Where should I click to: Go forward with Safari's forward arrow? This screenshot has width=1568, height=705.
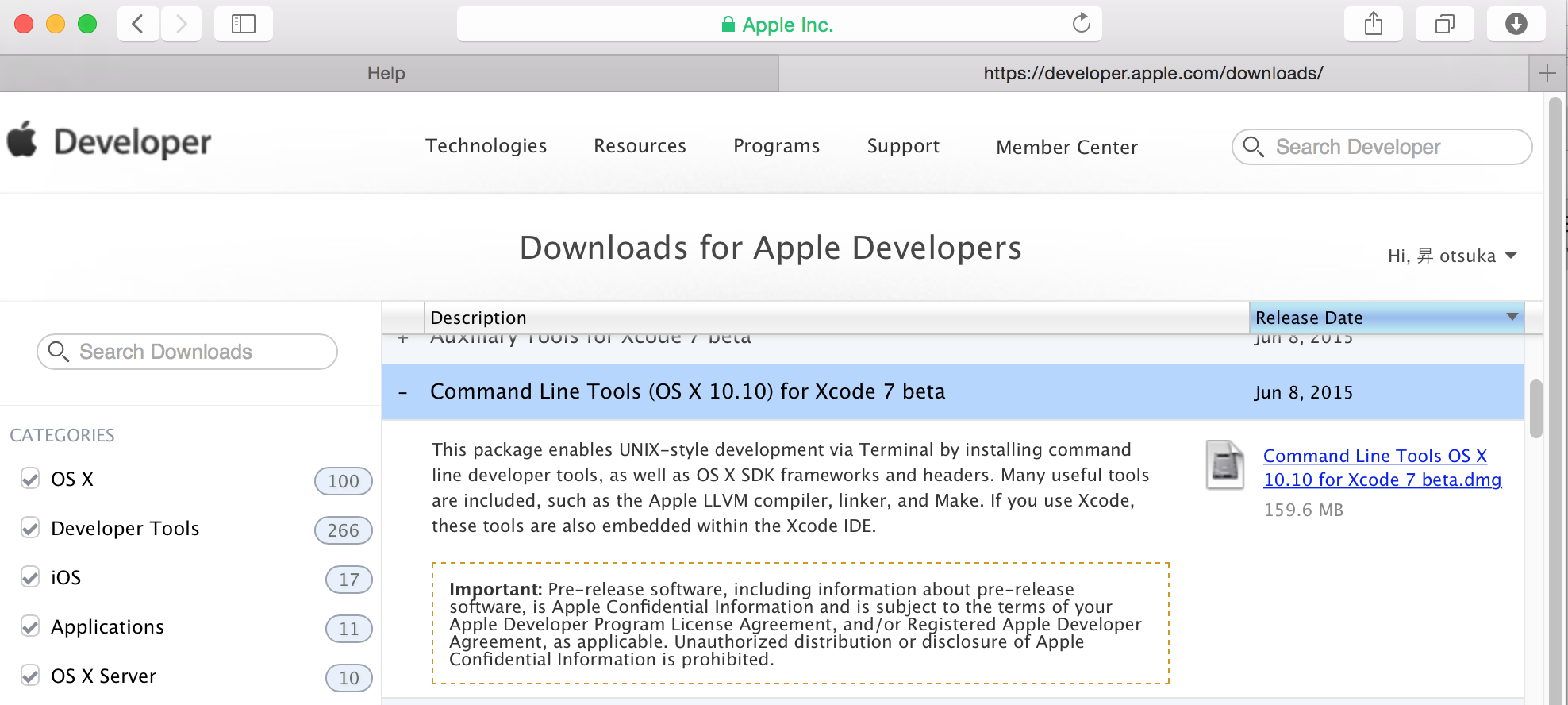tap(181, 24)
